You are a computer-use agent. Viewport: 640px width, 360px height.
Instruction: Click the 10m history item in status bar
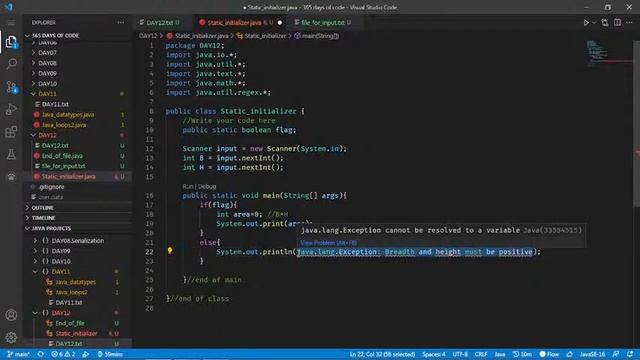point(522,354)
